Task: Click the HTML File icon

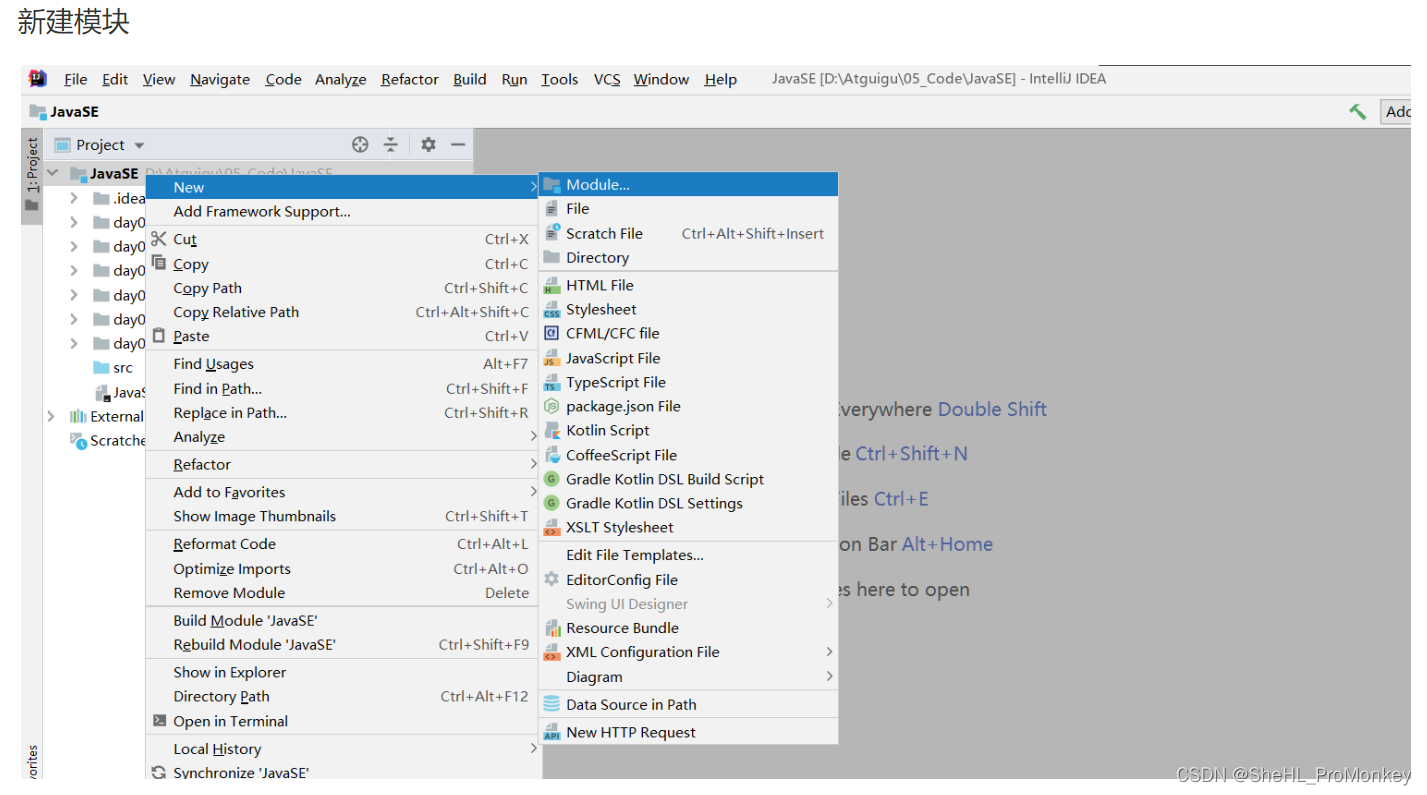Action: [551, 285]
